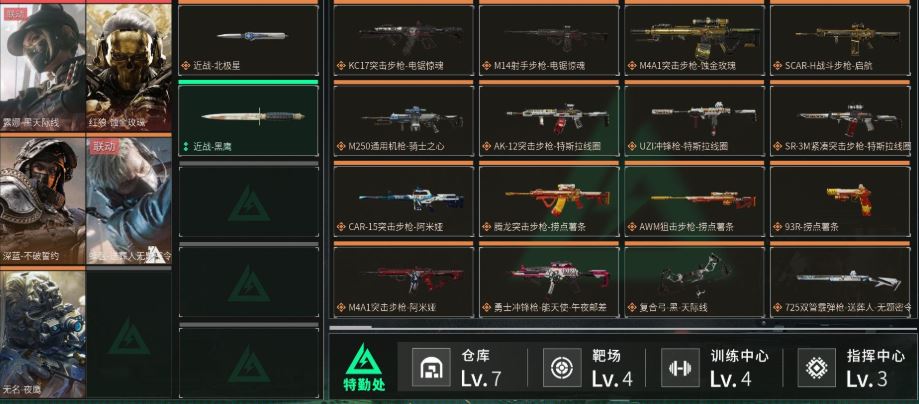Viewport: 919px width, 404px height.
Task: Select the 93R pistol skin
Action: (840, 201)
